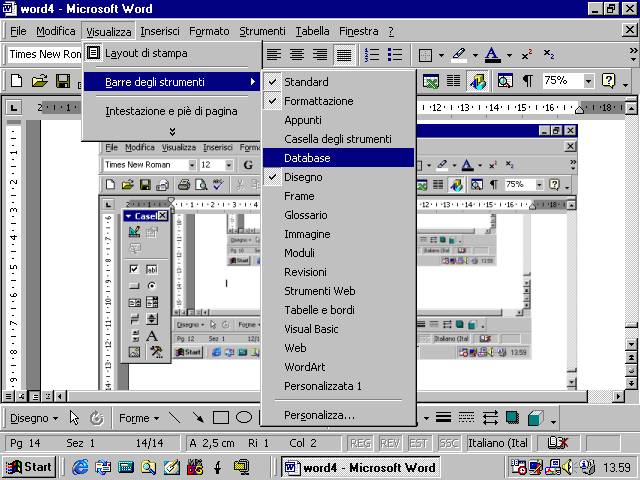This screenshot has width=640, height=480.
Task: Enable the WordArt toolbar
Action: [338, 367]
